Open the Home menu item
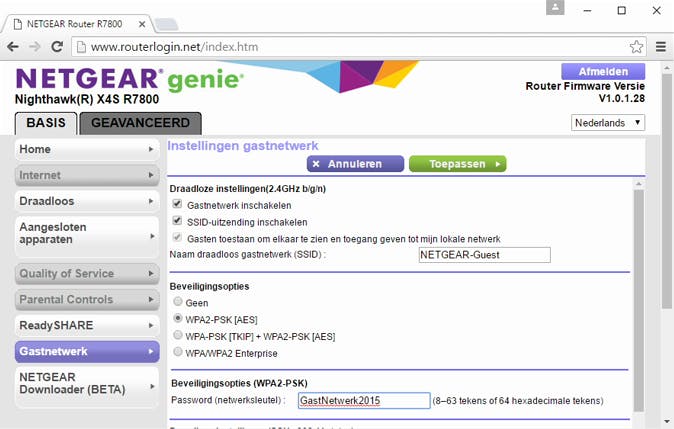The image size is (674, 429). coord(87,150)
